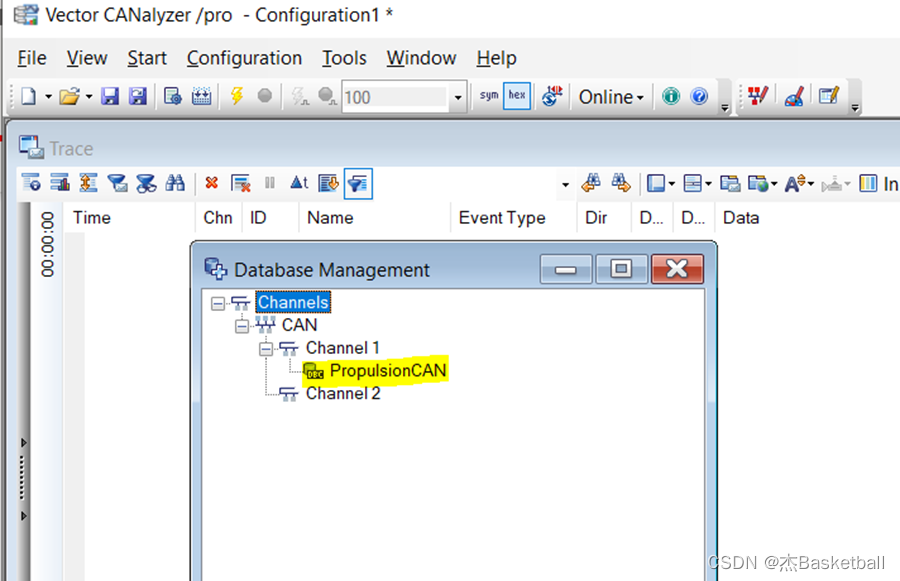Click the Trace copy-window icon
900x581 pixels.
click(x=730, y=184)
